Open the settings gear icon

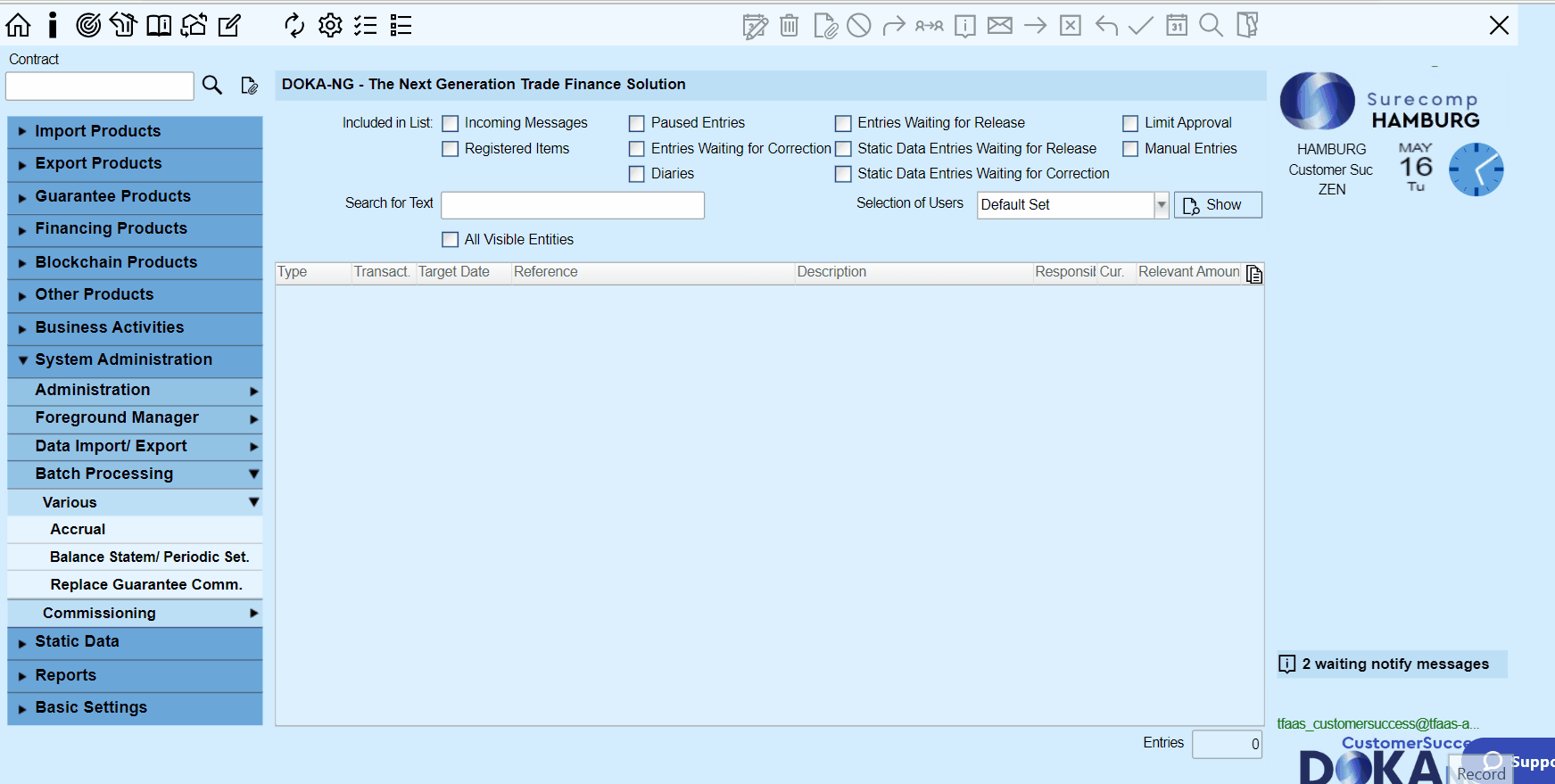[330, 25]
